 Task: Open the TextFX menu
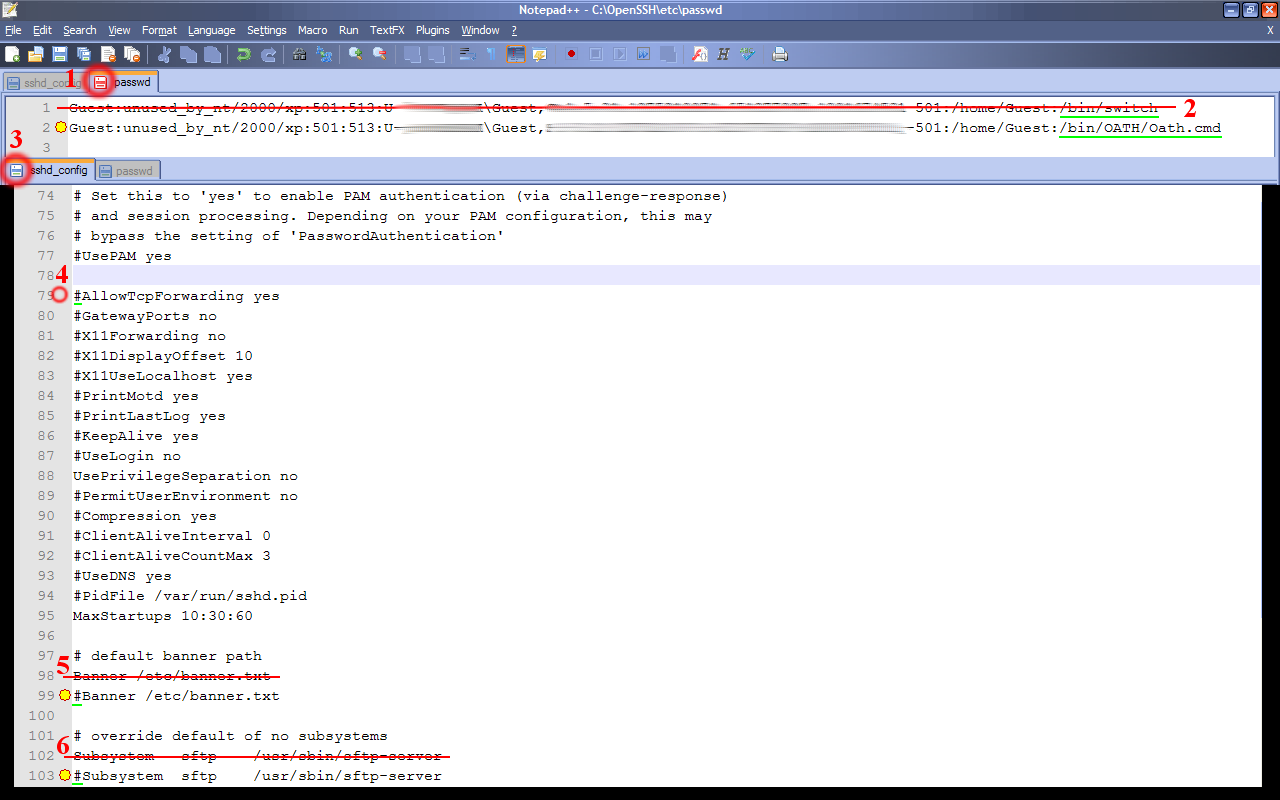tap(387, 31)
